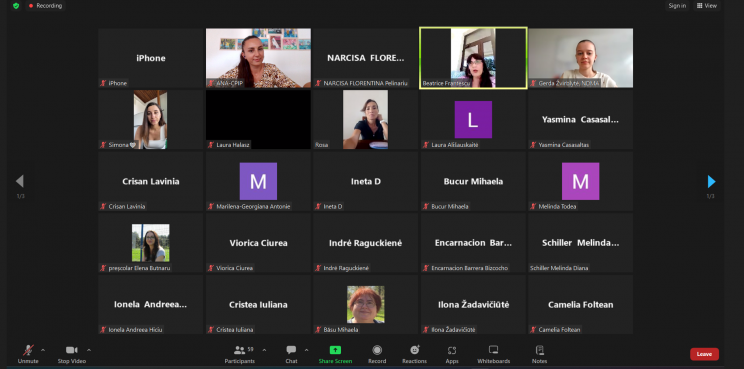This screenshot has width=744, height=369.
Task: Select the Cristea Iuliana tile
Action: tap(258, 304)
